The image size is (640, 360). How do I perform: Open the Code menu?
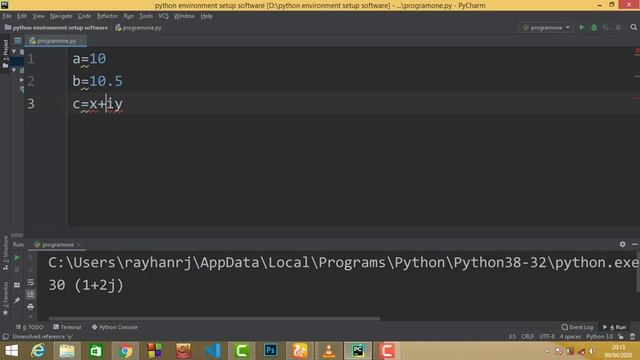pos(84,16)
